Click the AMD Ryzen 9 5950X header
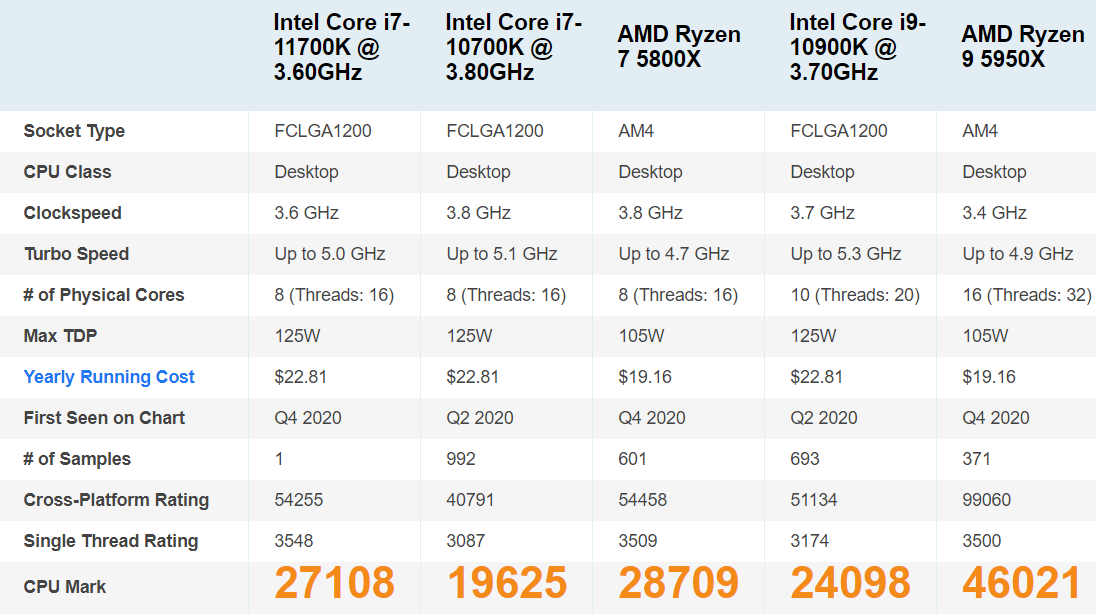Screen dimensions: 1096x614 tap(1023, 47)
